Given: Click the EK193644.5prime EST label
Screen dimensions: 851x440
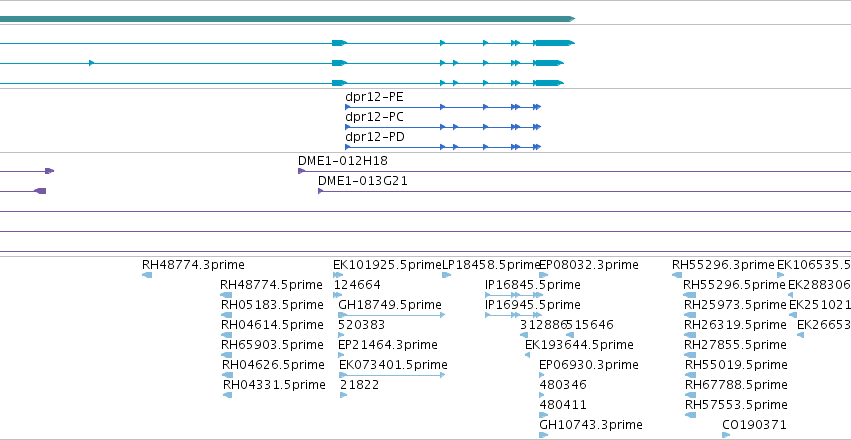Looking at the screenshot, I should tap(579, 345).
